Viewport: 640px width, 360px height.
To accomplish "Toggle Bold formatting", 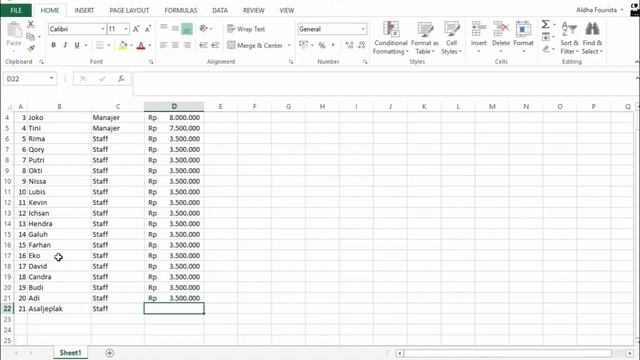I will point(53,45).
